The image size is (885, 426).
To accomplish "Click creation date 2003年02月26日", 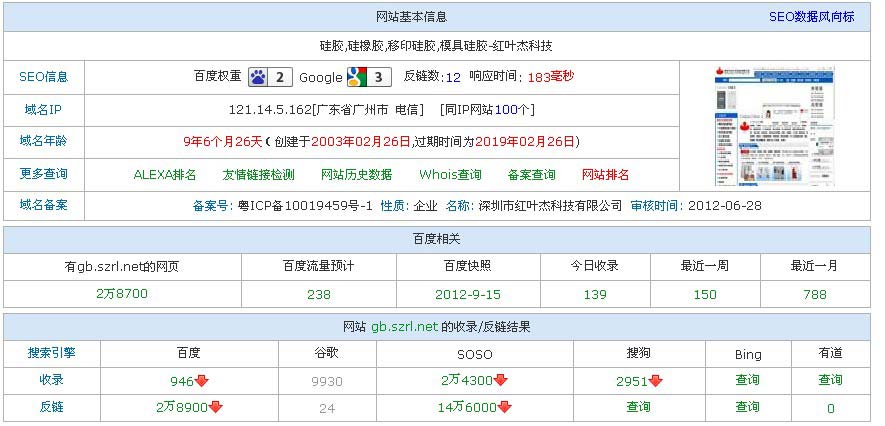I will (361, 142).
